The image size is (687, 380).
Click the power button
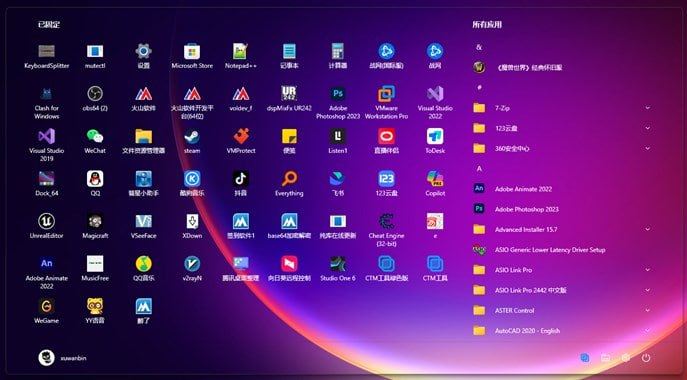click(646, 358)
